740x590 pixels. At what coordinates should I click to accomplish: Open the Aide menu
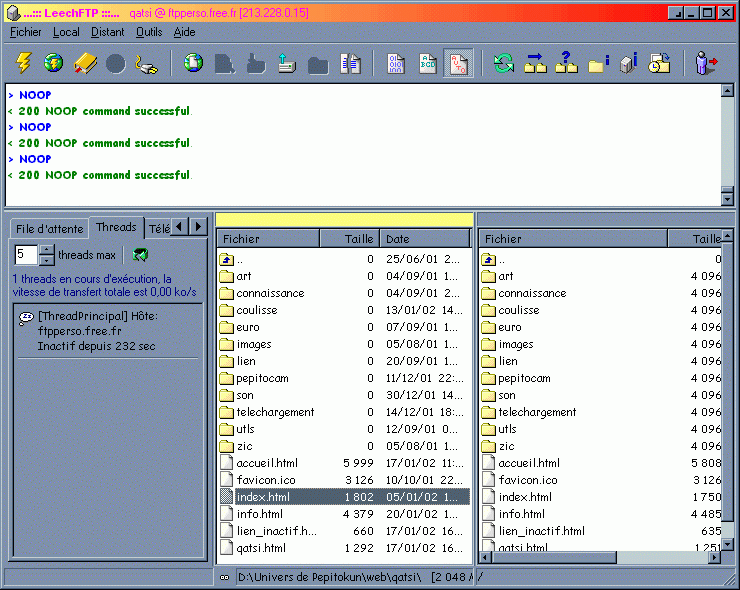(x=185, y=32)
